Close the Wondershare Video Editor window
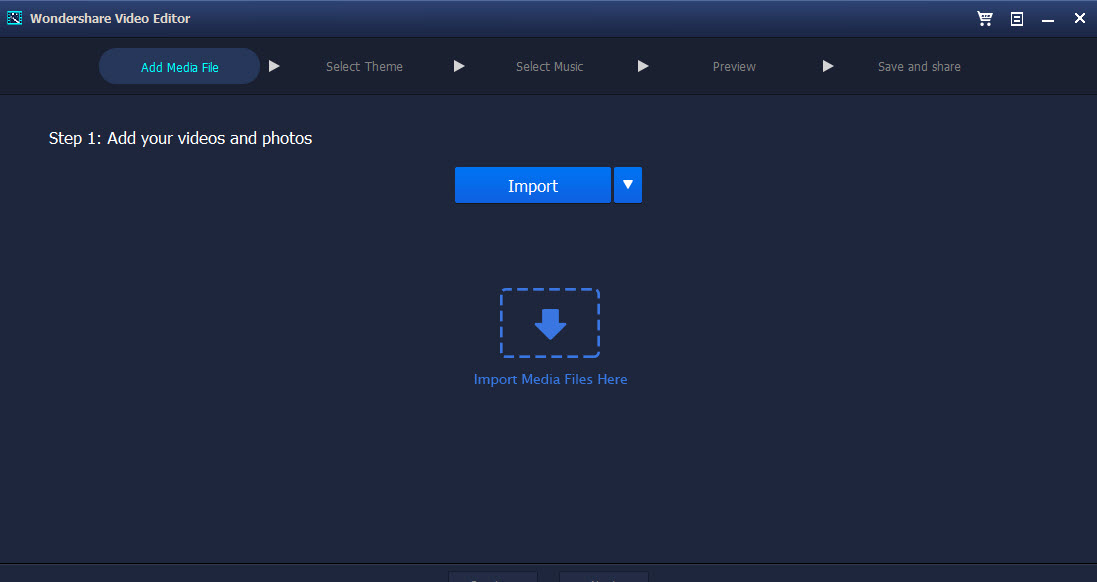Viewport: 1097px width, 582px height. click(1080, 19)
